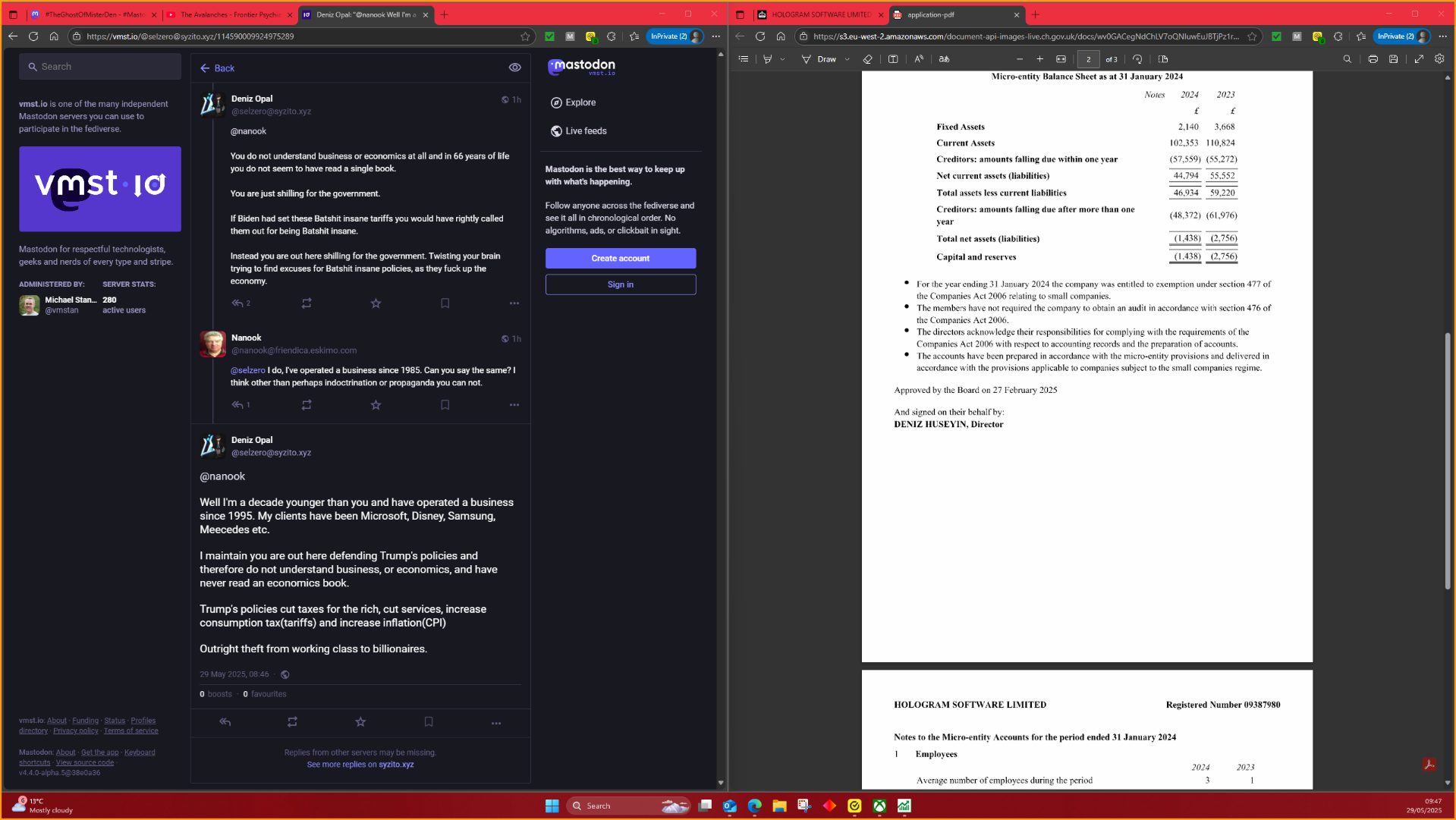Bookmark Nanook's post
This screenshot has width=1456, height=820.
pyautogui.click(x=445, y=405)
